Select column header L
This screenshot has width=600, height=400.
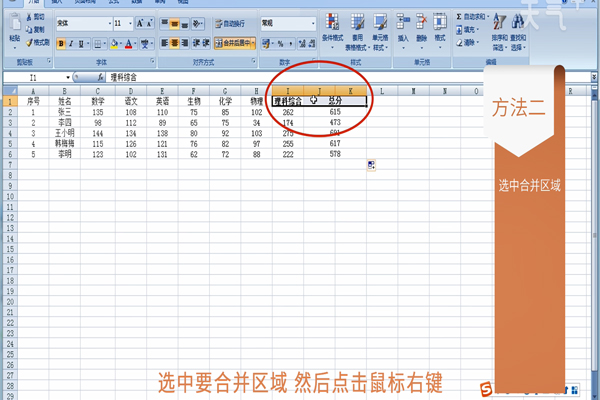coord(382,91)
